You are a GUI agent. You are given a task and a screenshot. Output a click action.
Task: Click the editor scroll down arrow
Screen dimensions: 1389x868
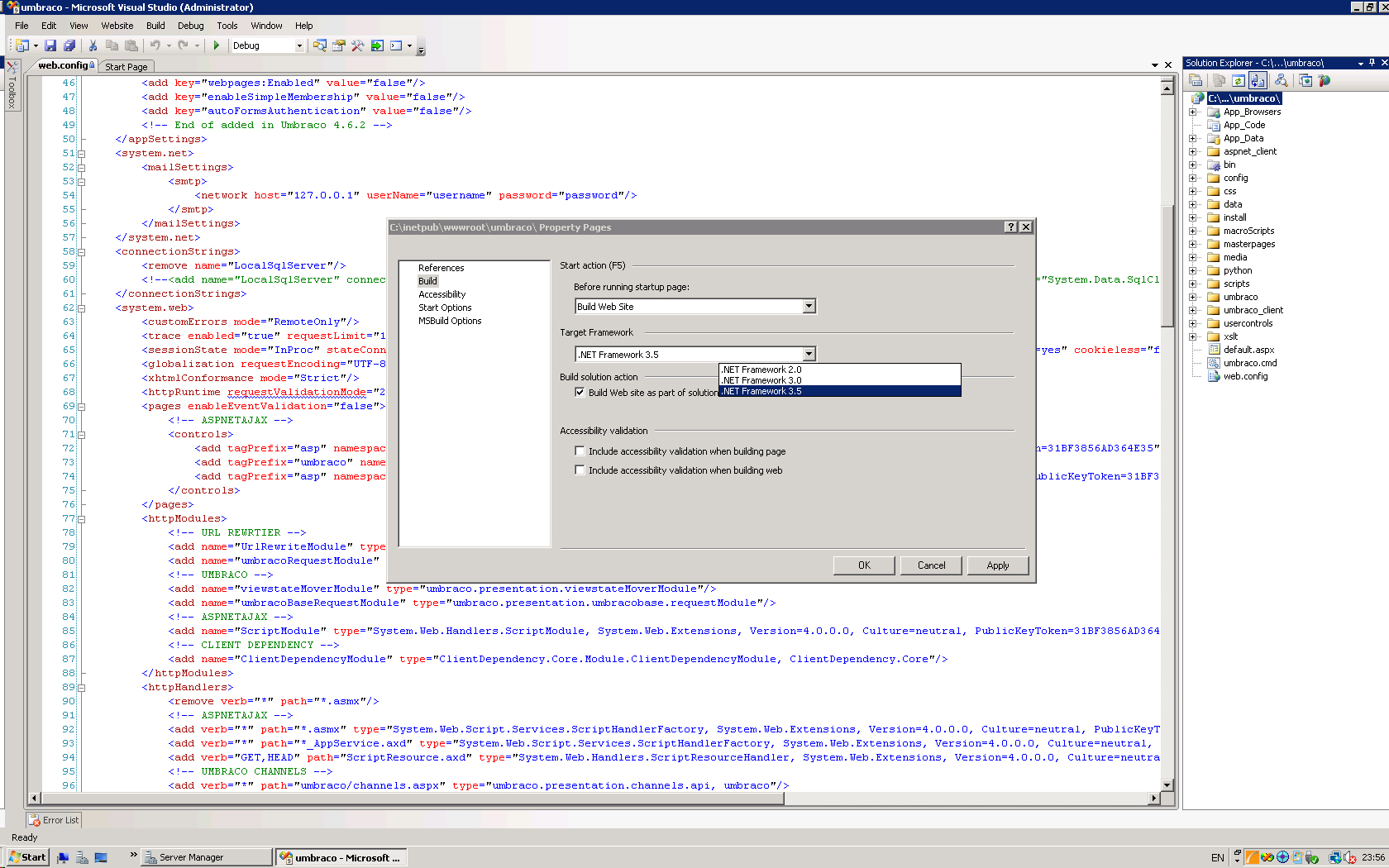pos(1167,785)
